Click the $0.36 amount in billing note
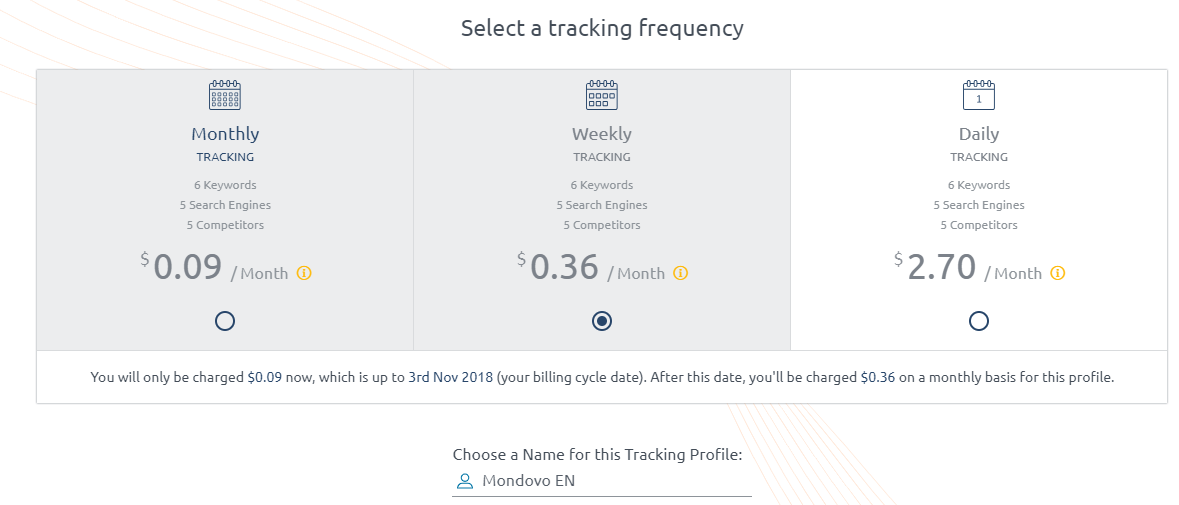 877,377
